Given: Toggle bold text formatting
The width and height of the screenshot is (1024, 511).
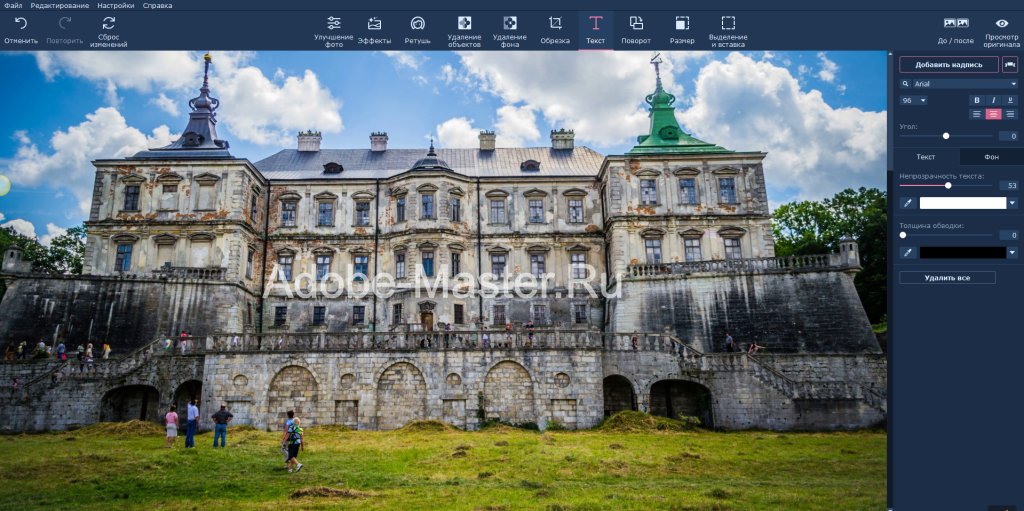Looking at the screenshot, I should point(977,100).
